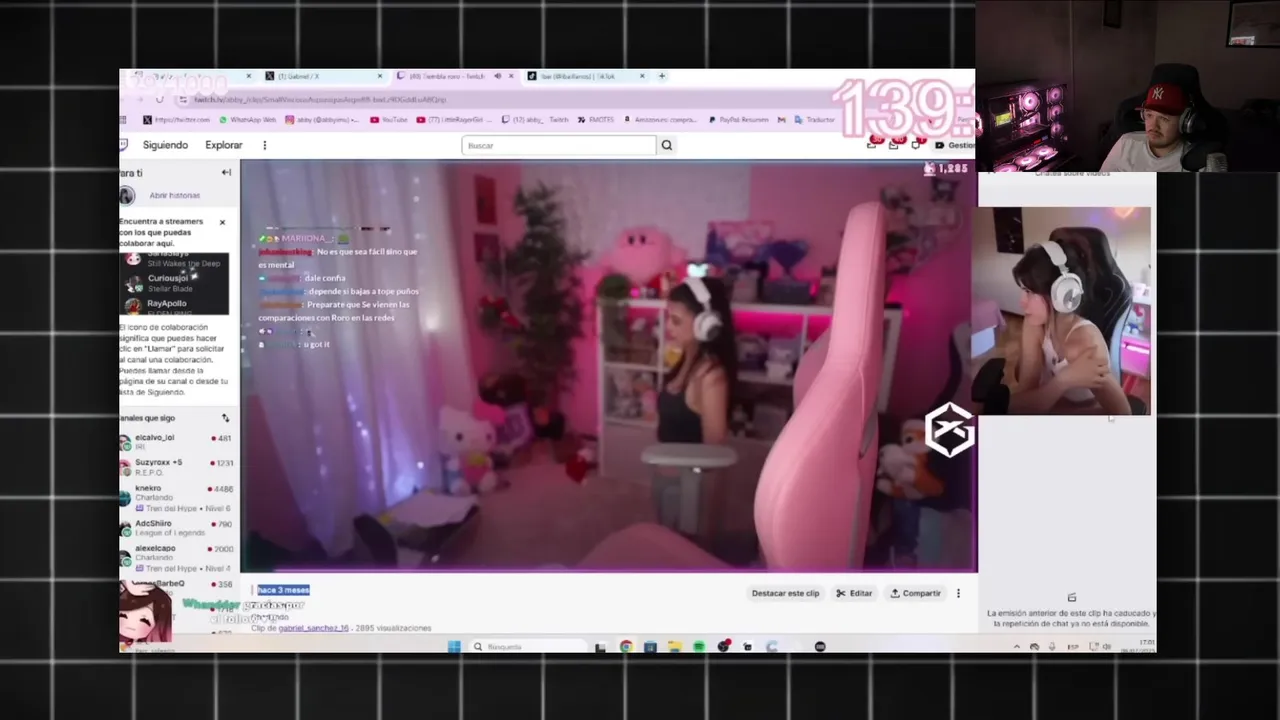
Task: Reload the page with the refresh icon
Action: [159, 99]
